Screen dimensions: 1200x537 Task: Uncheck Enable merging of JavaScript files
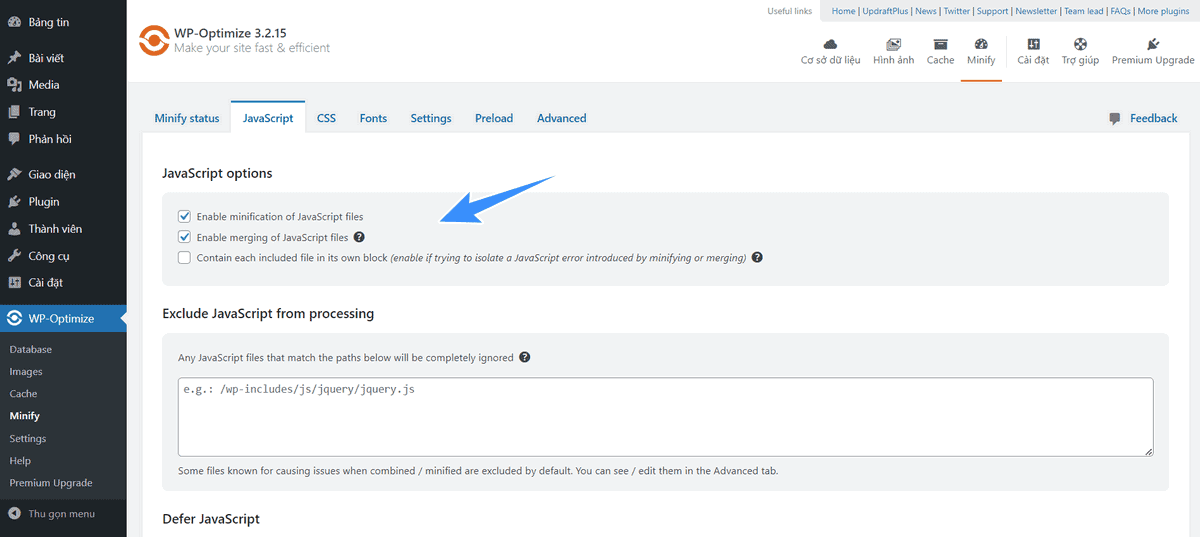click(x=184, y=237)
